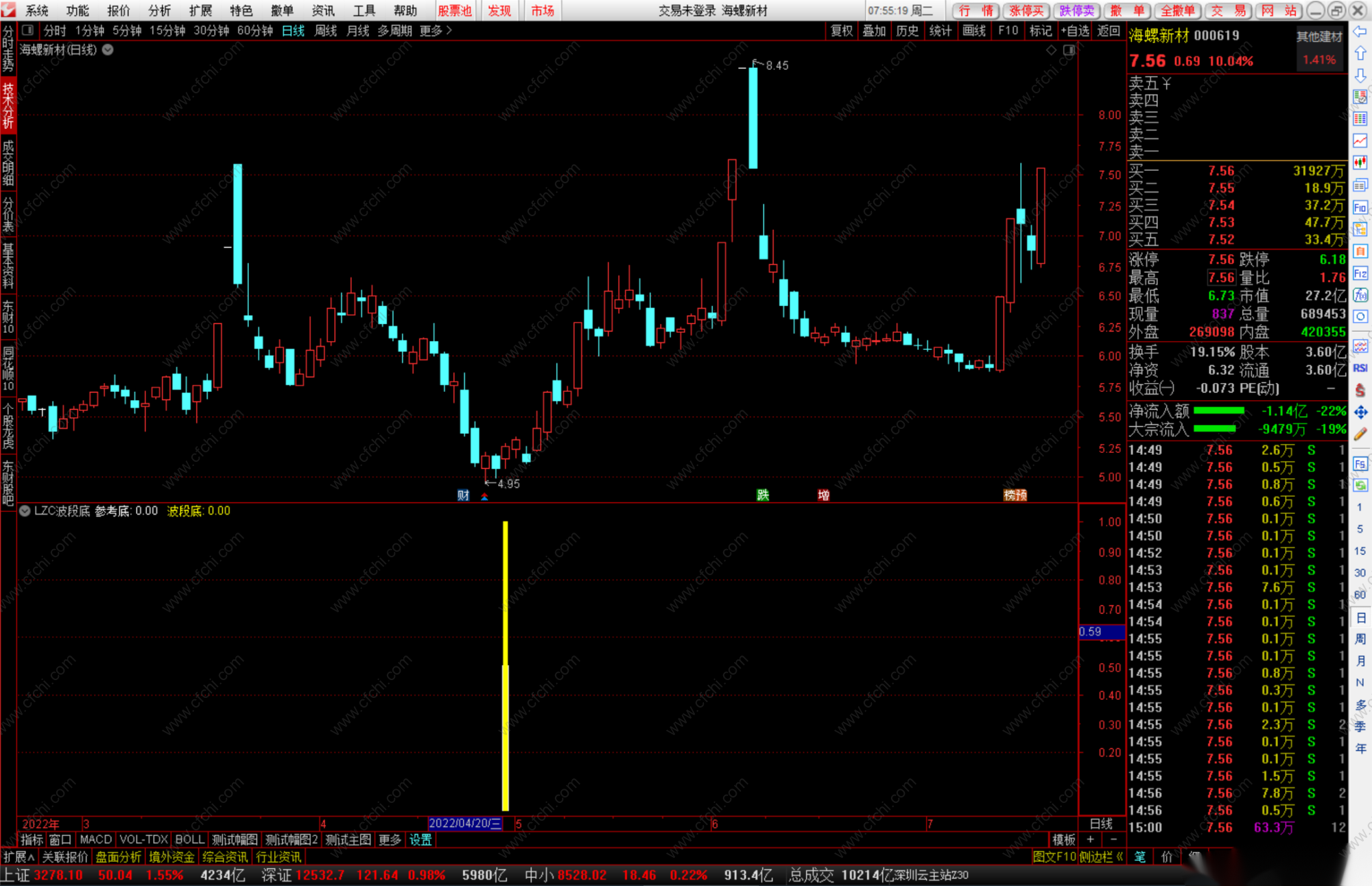1372x886 pixels.
Task: Click the pencil drawing tool icon
Action: click(x=1360, y=434)
